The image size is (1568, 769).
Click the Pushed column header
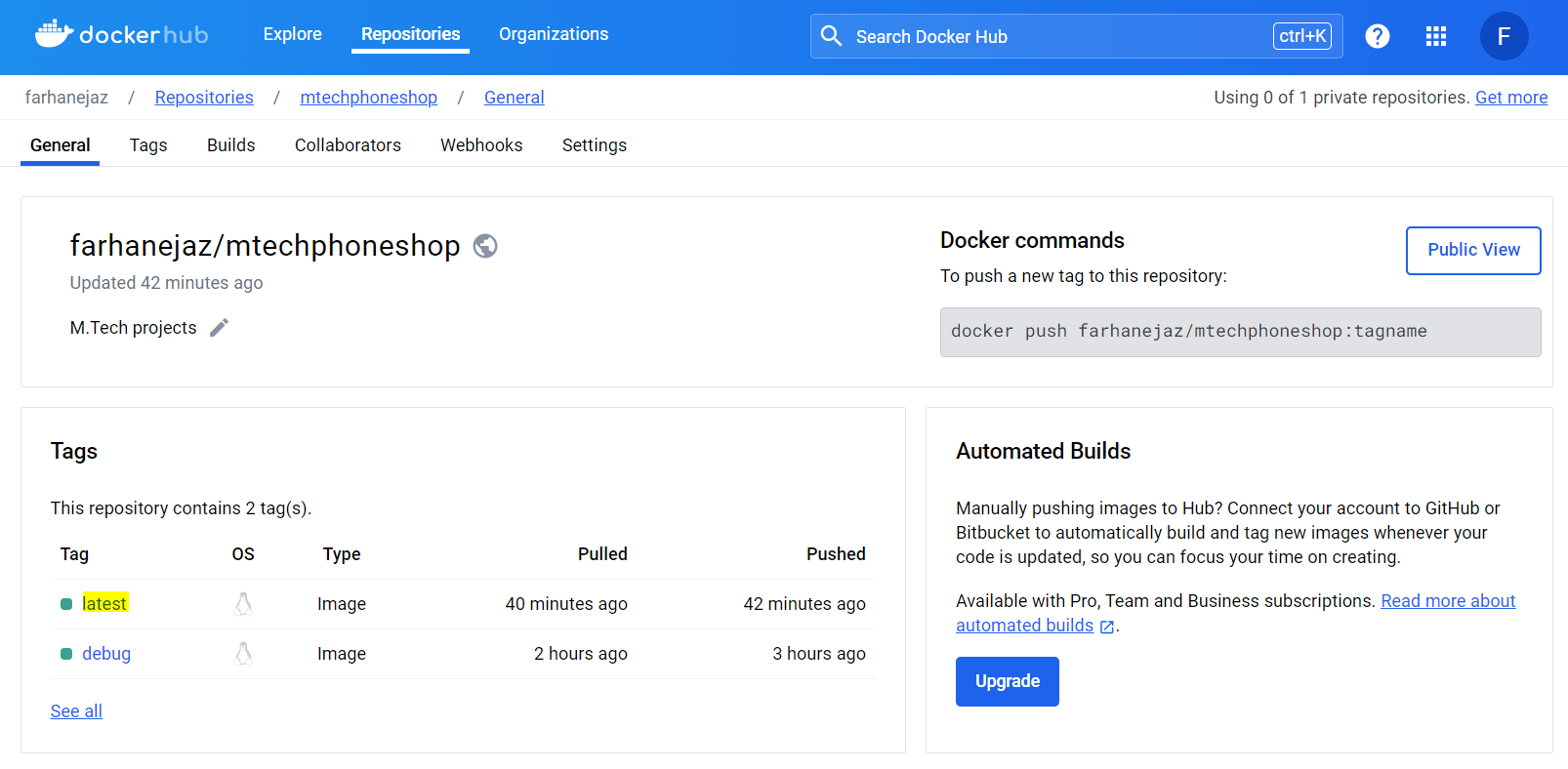[836, 554]
